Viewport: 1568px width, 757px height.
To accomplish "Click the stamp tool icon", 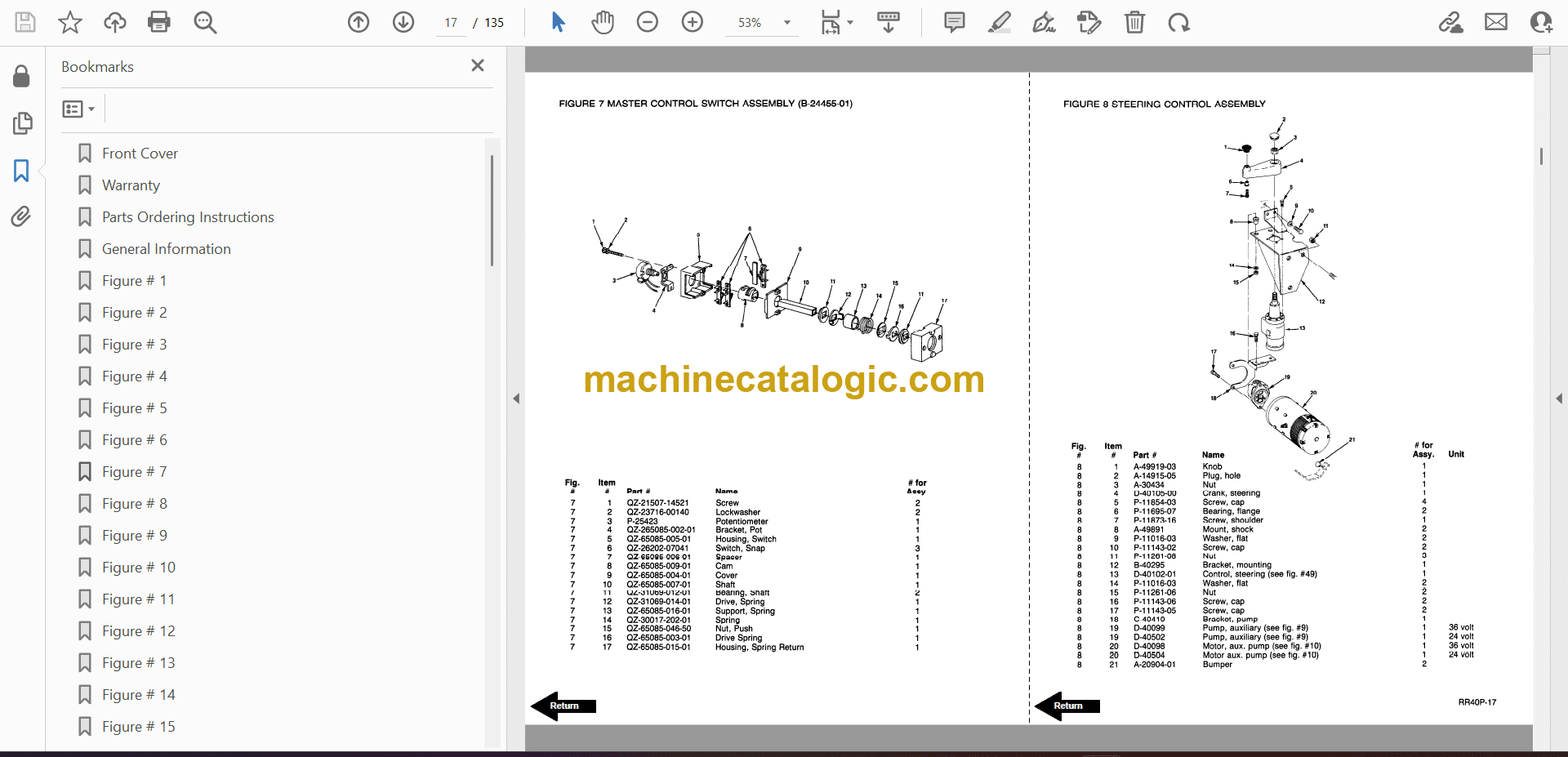I will click(1089, 22).
